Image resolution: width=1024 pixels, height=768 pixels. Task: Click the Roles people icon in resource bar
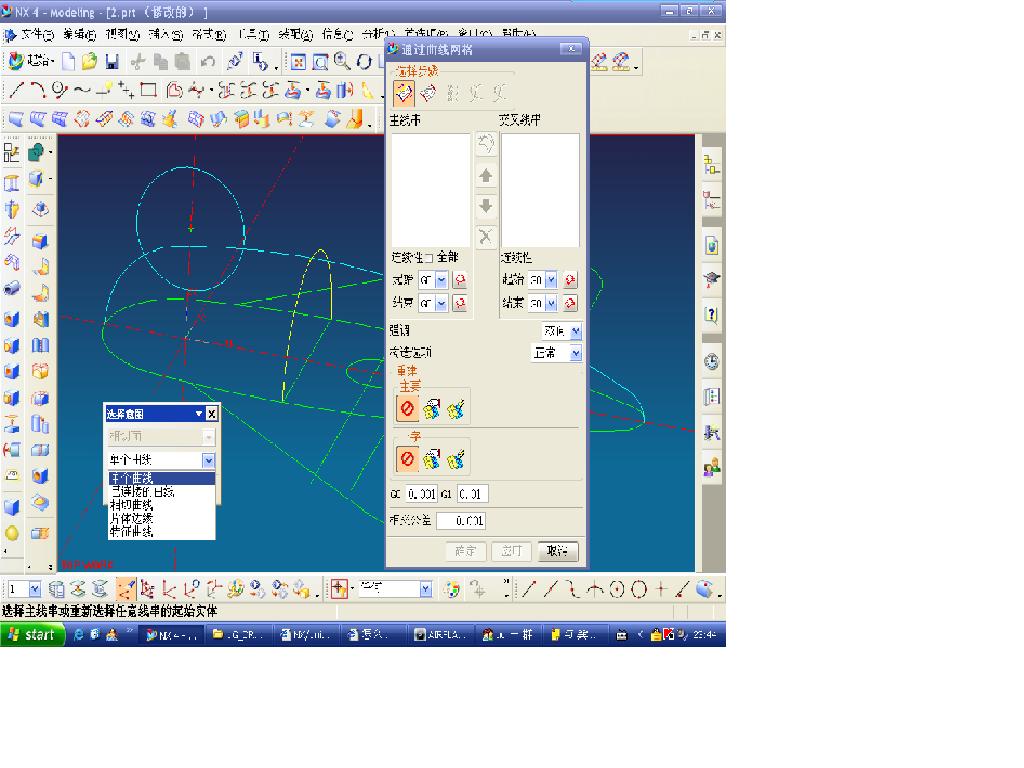[711, 466]
